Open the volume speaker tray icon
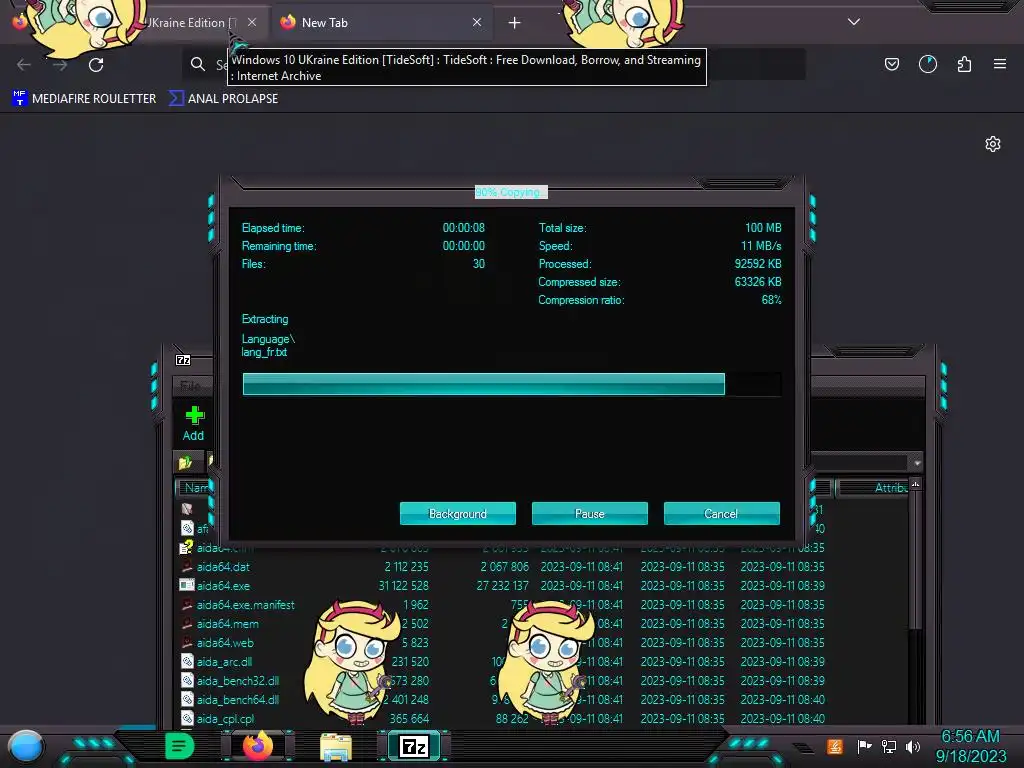The image size is (1024, 768). tap(913, 746)
